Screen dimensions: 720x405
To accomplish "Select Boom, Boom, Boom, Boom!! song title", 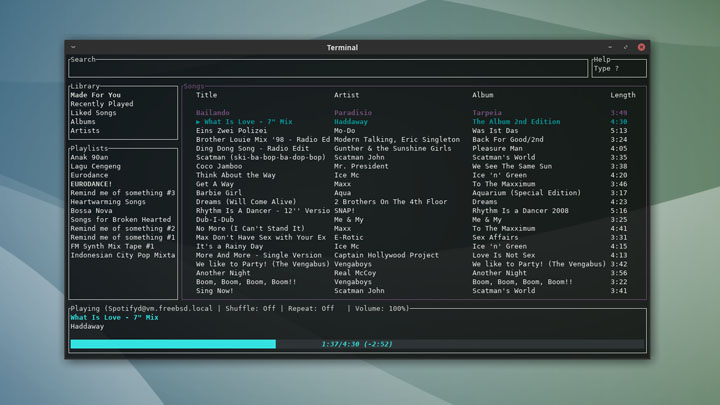I will 246,282.
